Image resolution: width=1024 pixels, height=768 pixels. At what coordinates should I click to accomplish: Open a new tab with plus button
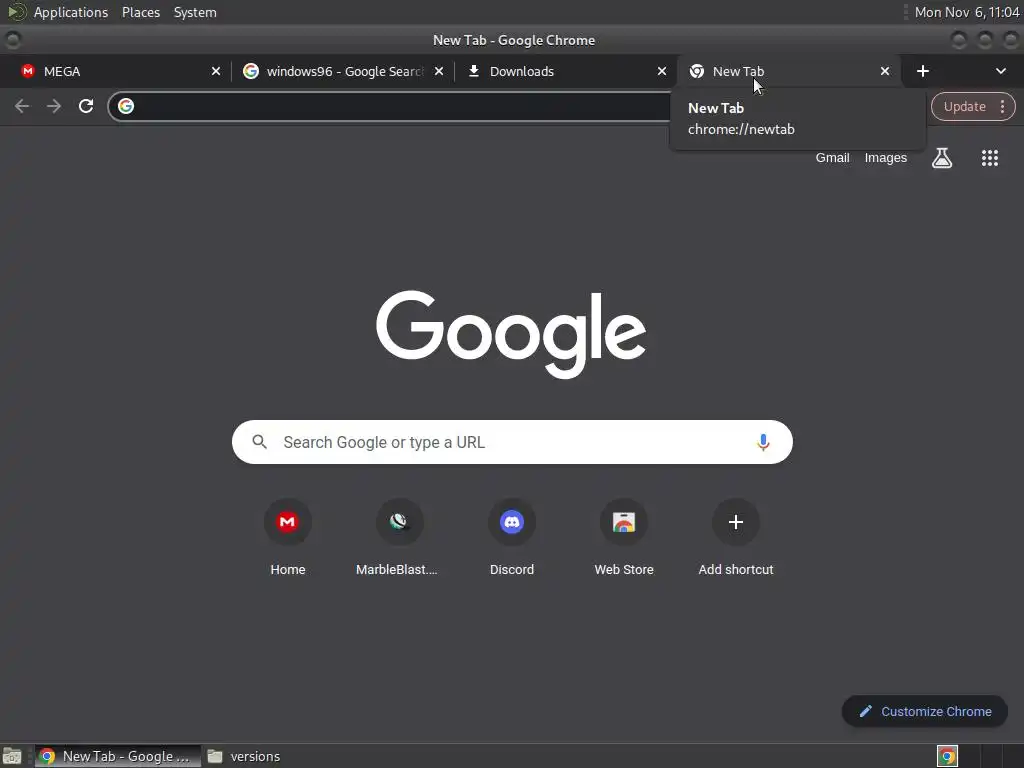(x=922, y=71)
